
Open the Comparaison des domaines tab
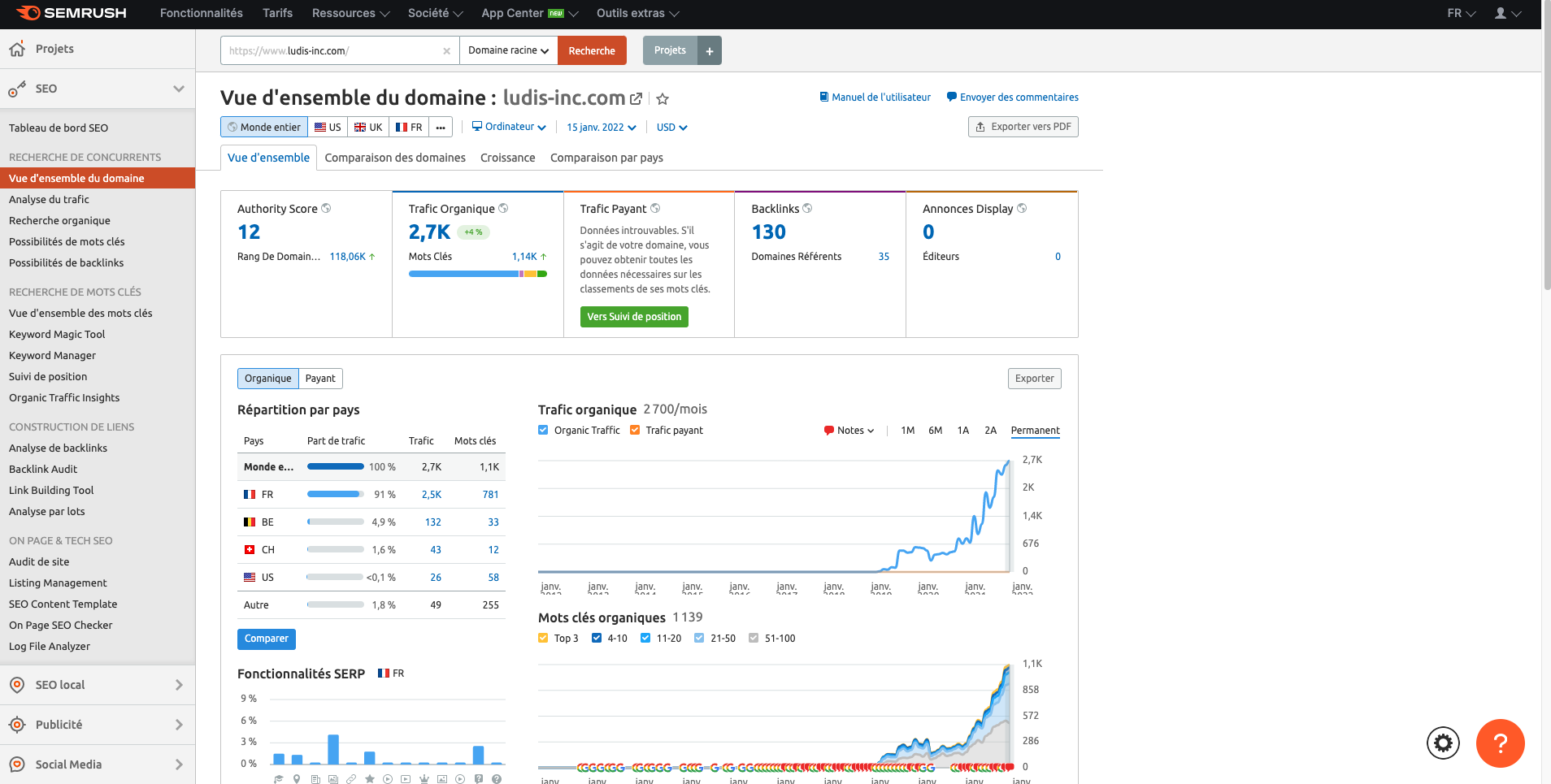point(395,158)
